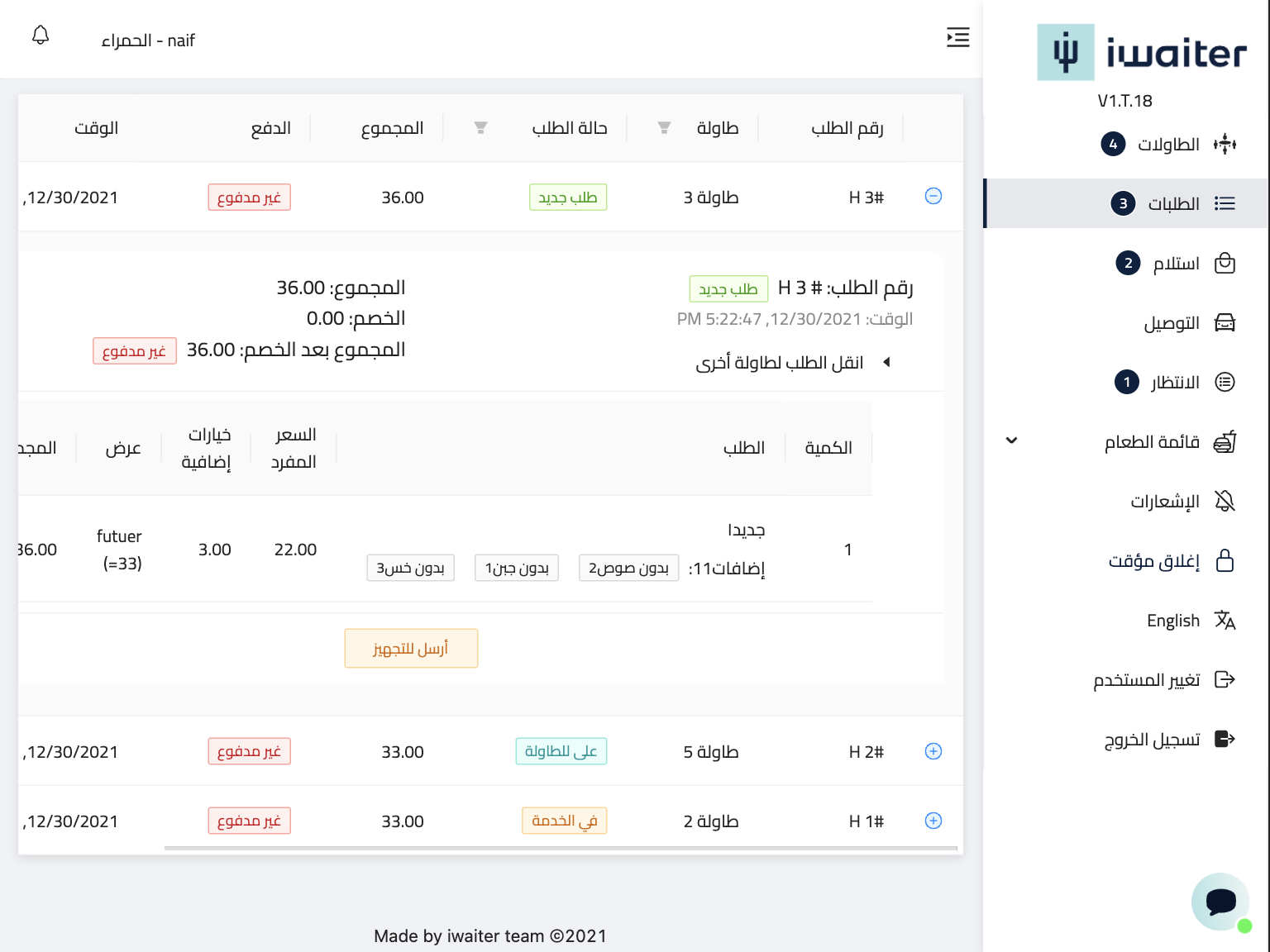Viewport: 1270px width, 952px height.
Task: Open the tables (الطاولات) section
Action: click(x=1167, y=145)
